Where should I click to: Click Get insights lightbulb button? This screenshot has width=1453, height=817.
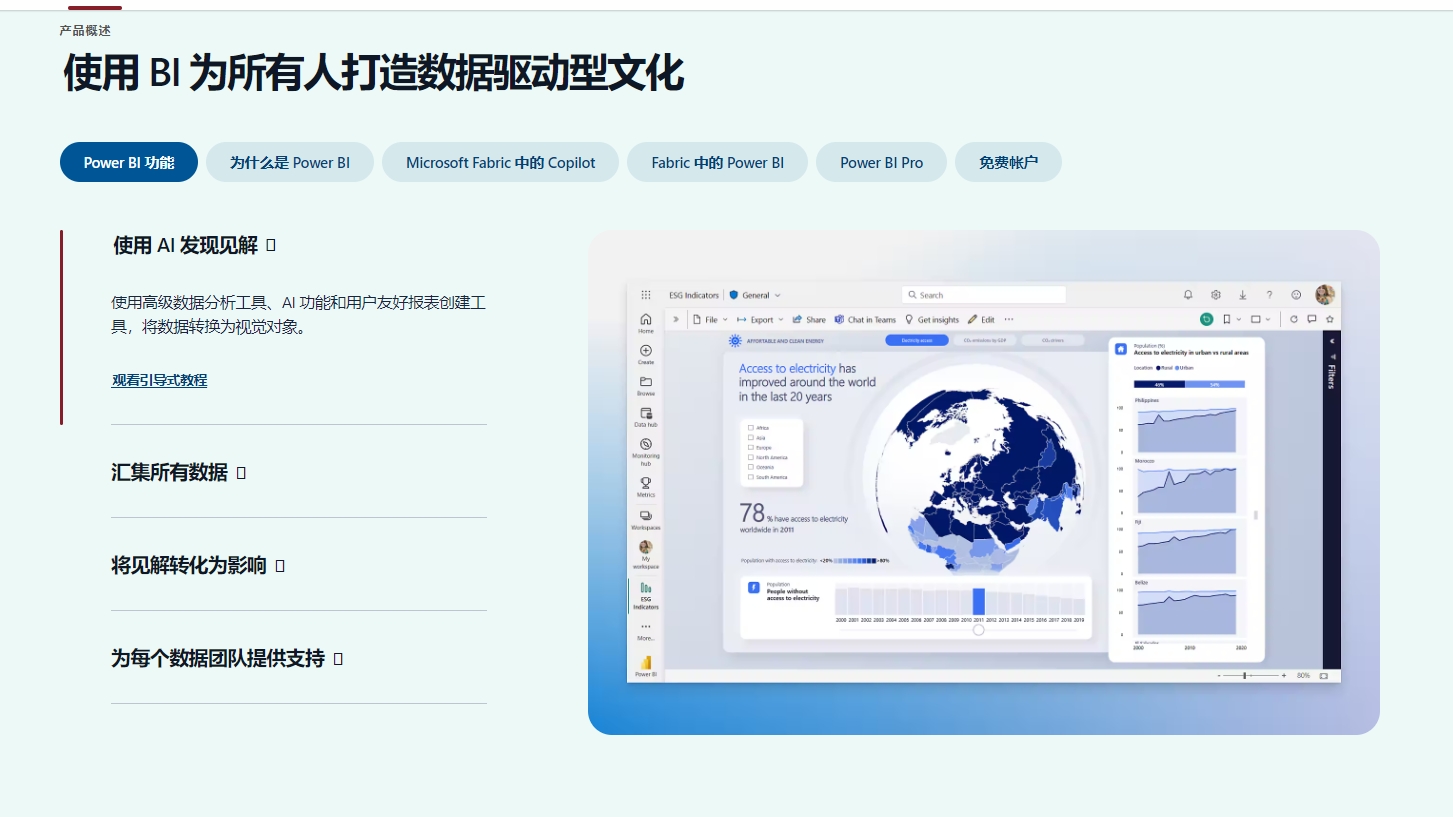[932, 320]
